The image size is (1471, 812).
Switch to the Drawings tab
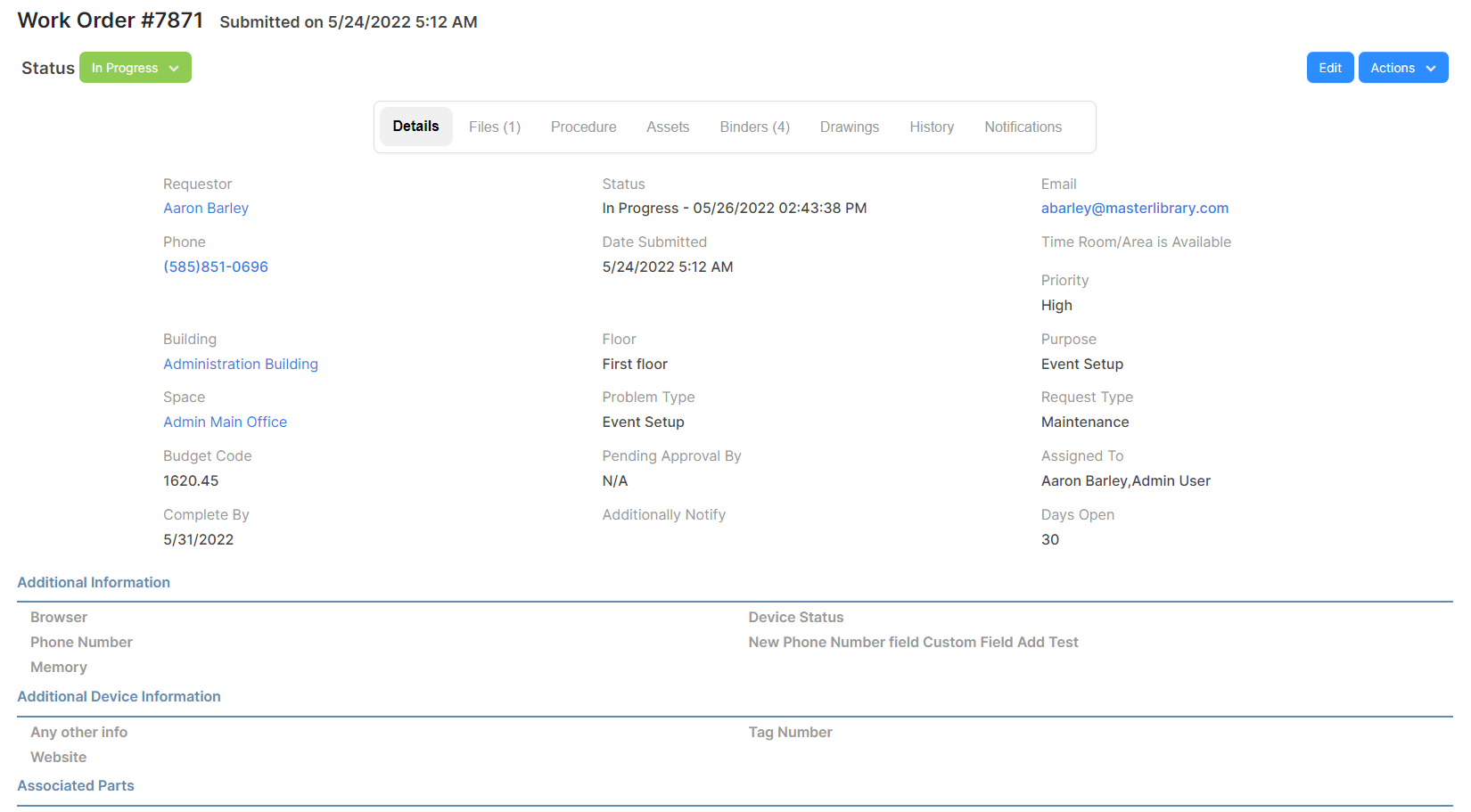coord(848,127)
